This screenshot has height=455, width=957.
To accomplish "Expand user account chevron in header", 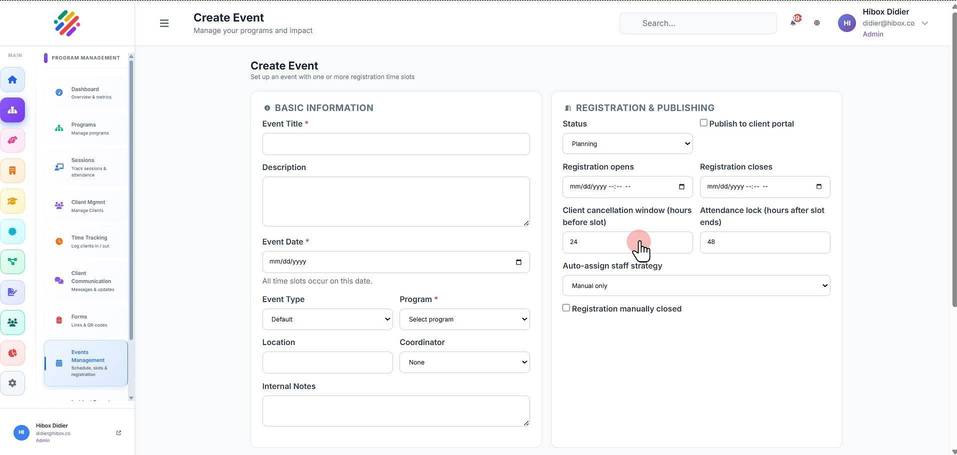I will pos(925,23).
